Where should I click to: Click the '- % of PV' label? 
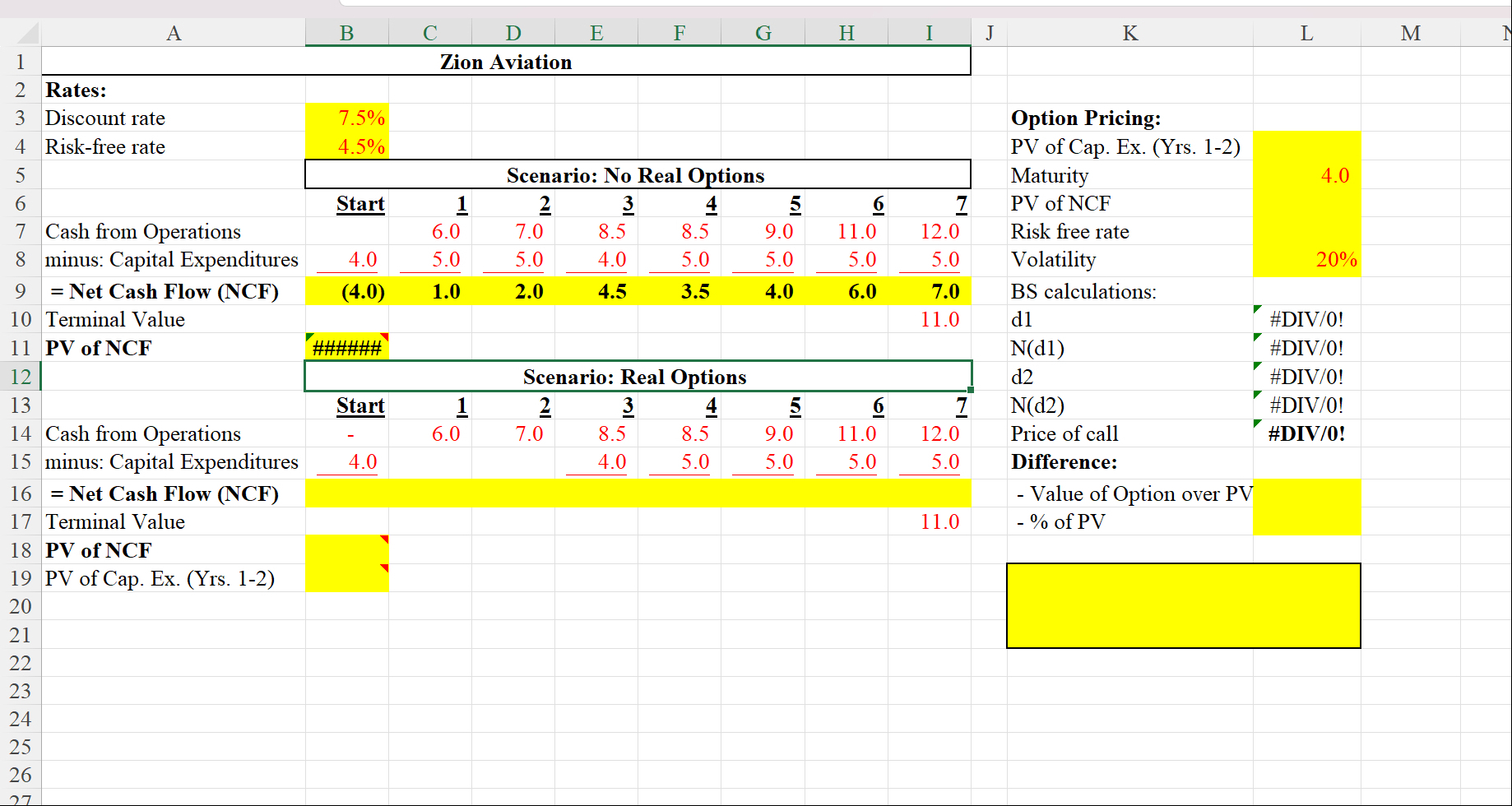coord(1061,521)
